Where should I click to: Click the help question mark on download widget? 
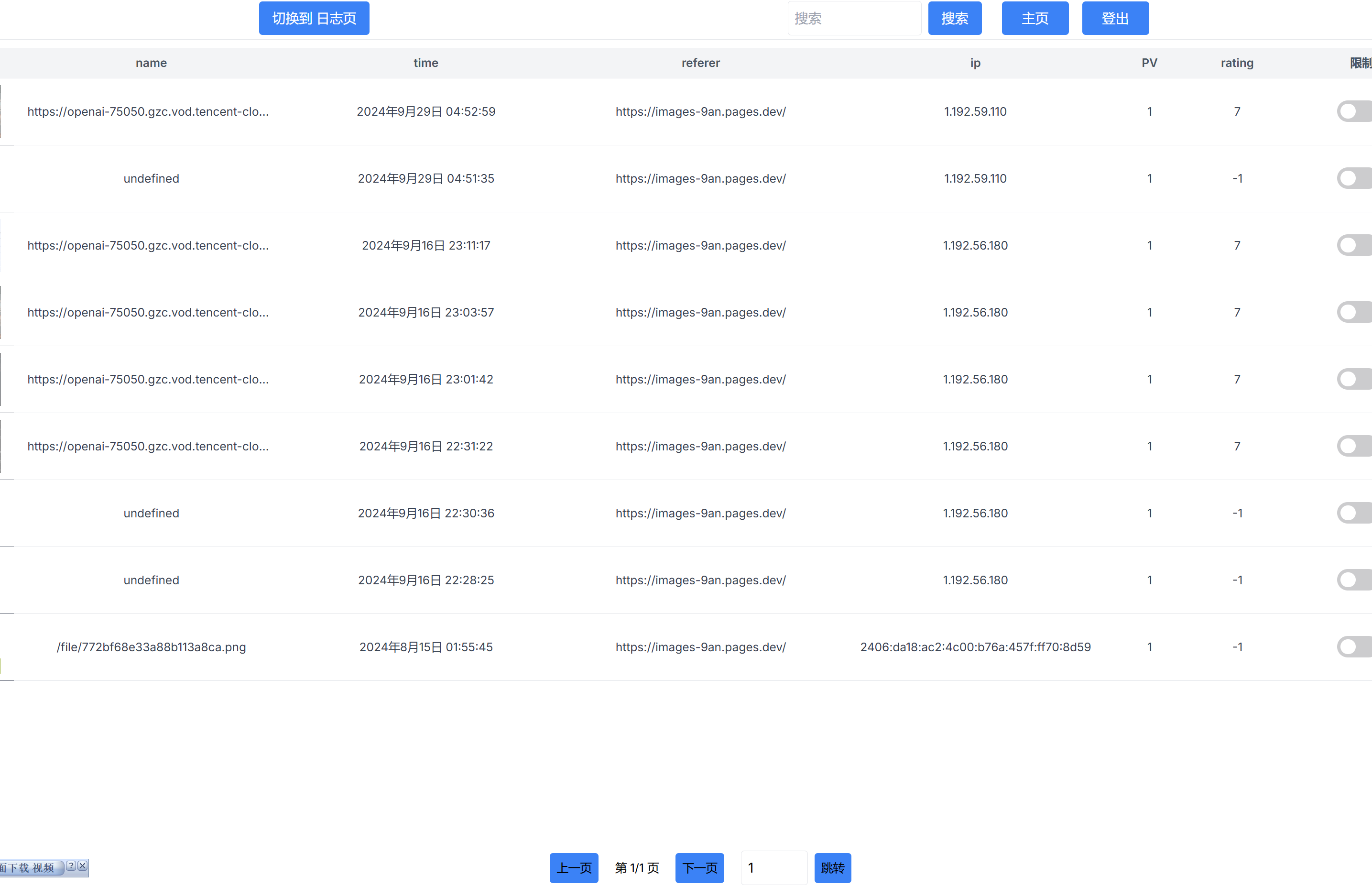click(71, 866)
